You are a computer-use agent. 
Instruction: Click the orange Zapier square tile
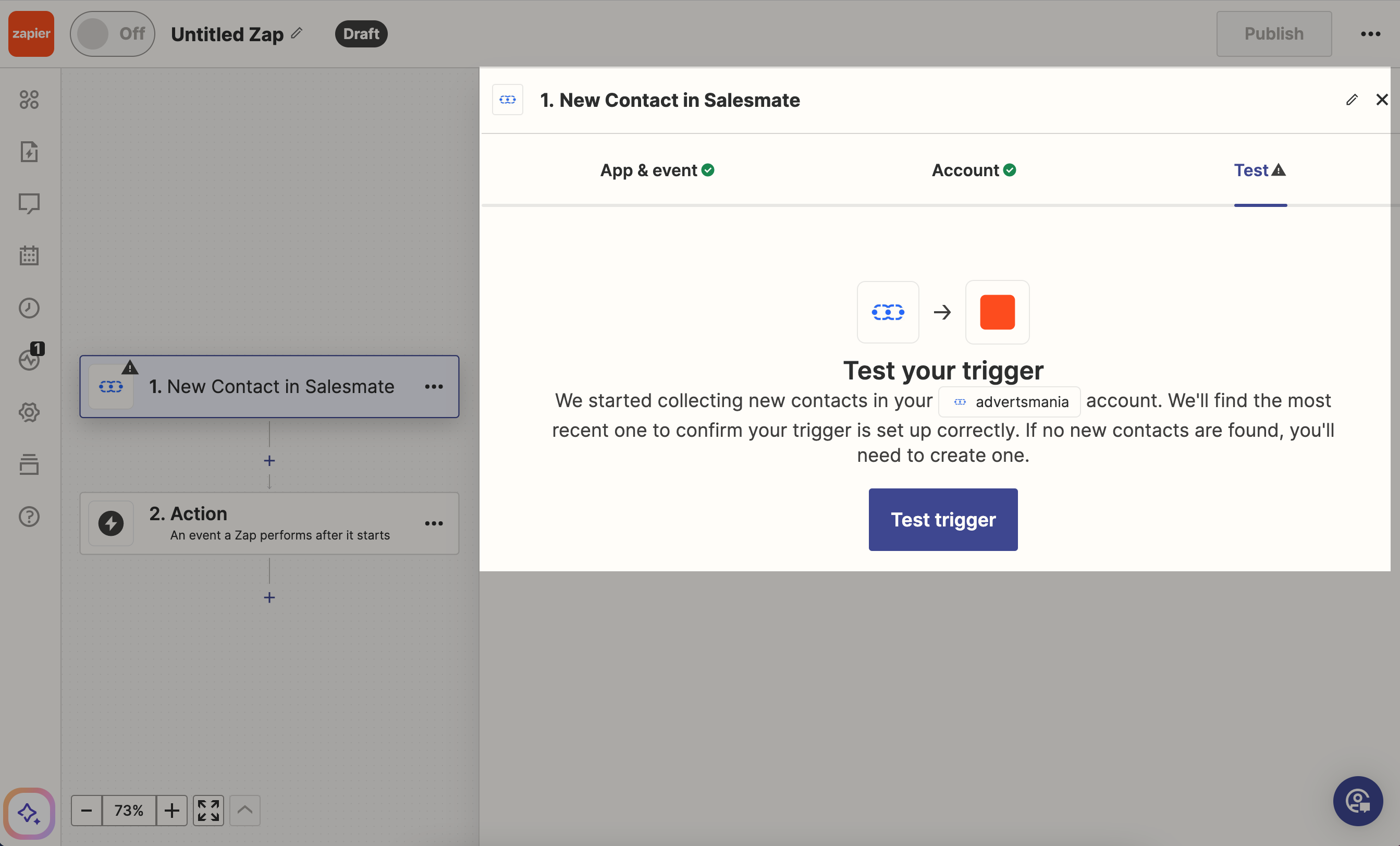[997, 312]
